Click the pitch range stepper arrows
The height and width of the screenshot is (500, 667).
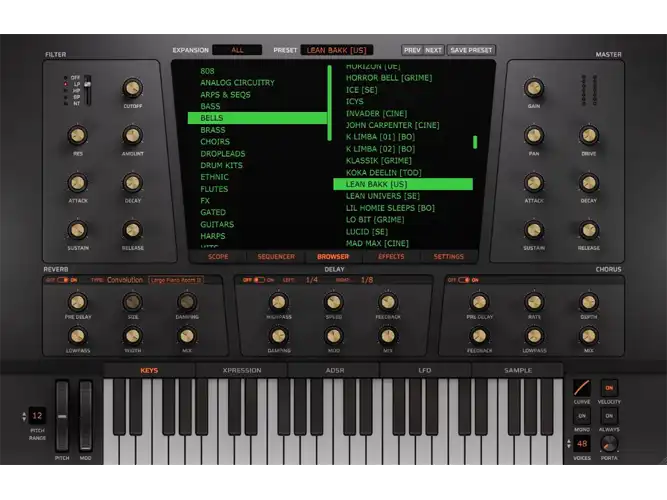tap(24, 416)
